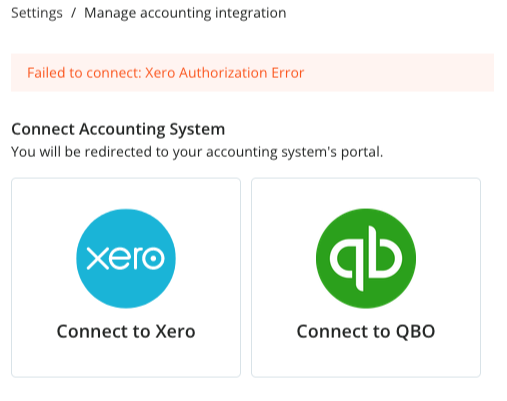Viewport: 507px width, 401px height.
Task: Click the breadcrumb slash separator
Action: pyautogui.click(x=73, y=13)
